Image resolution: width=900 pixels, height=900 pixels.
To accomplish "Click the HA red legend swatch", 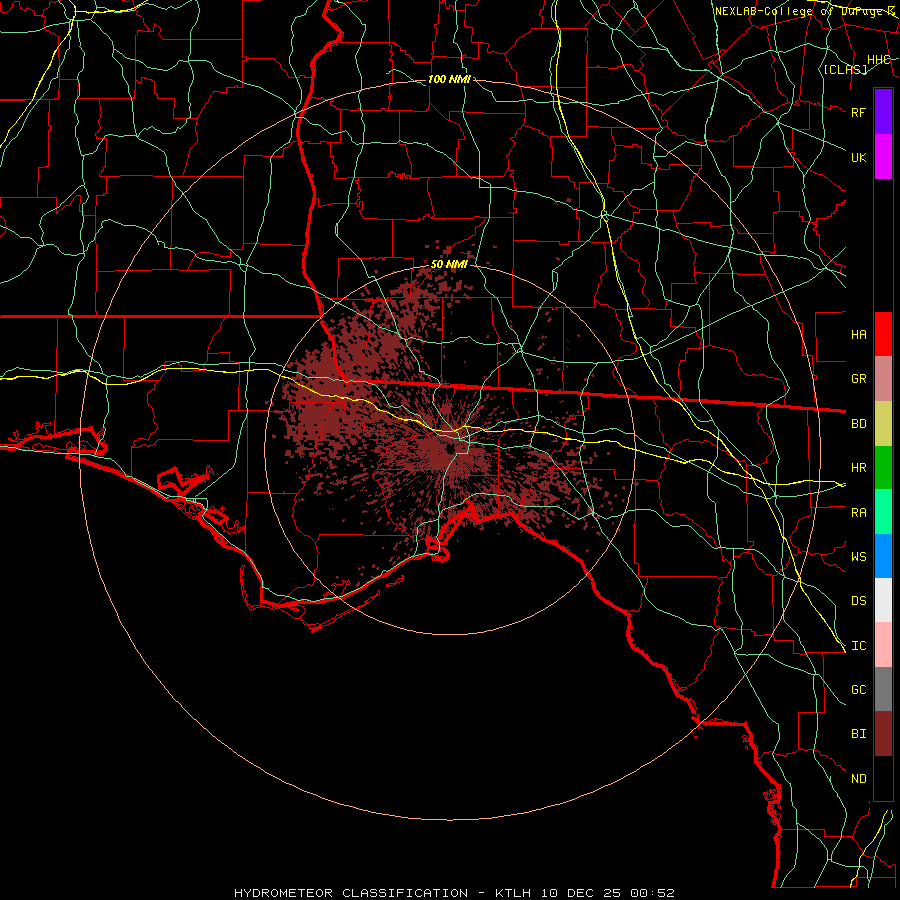I will point(883,334).
